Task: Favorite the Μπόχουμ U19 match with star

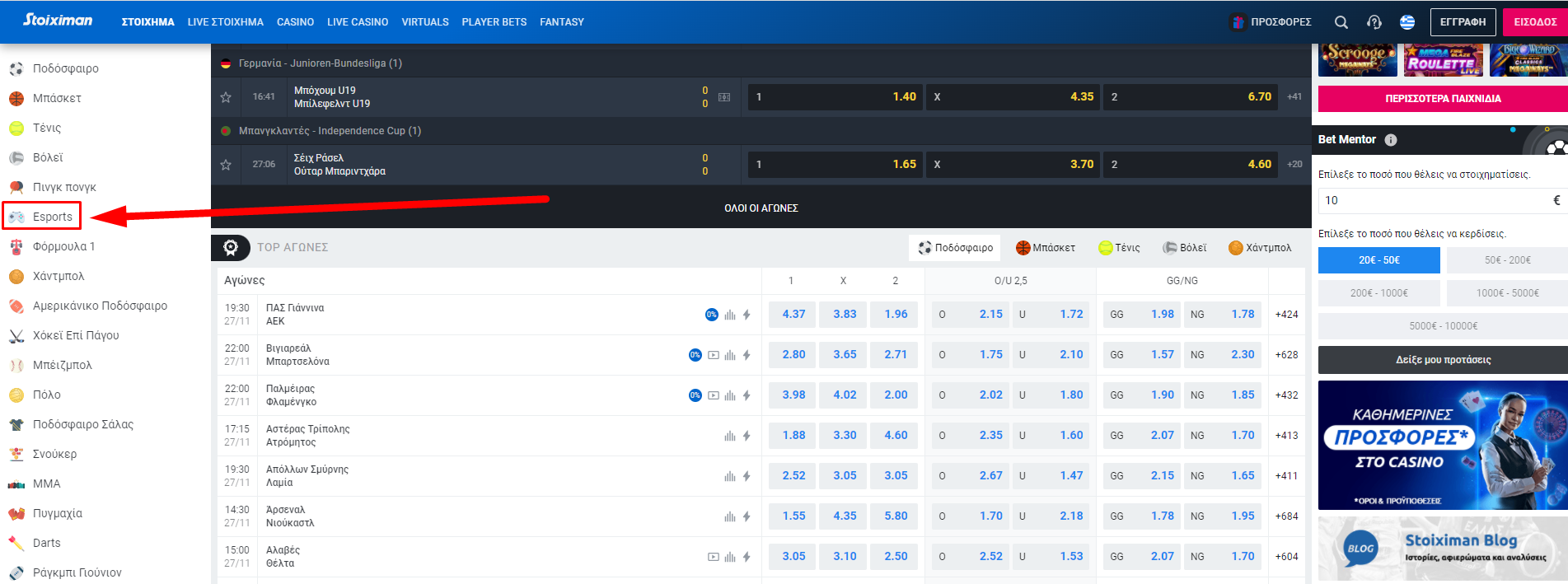Action: pos(226,97)
